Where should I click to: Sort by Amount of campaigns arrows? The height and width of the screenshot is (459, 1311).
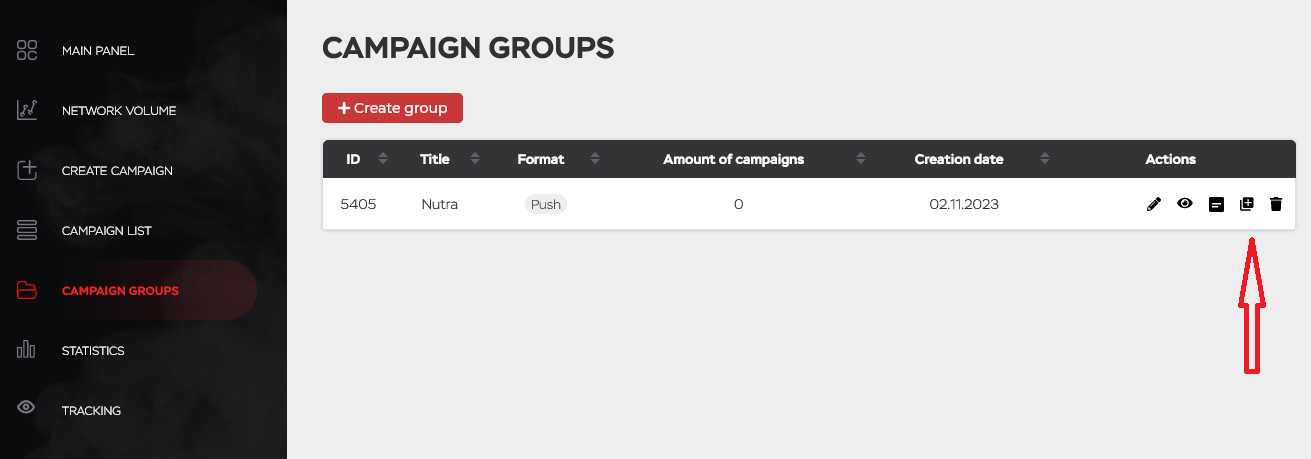click(x=861, y=159)
